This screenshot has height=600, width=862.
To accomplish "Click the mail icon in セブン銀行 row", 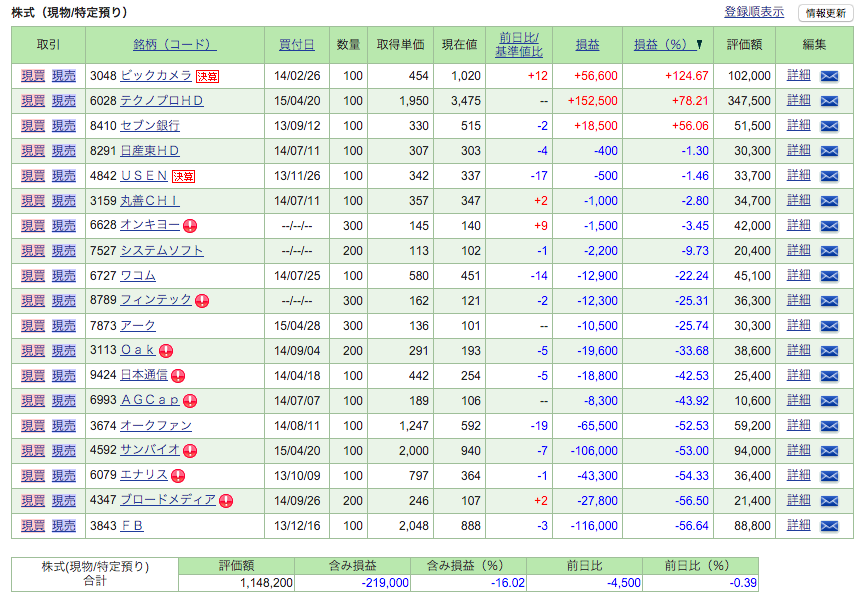I will 829,126.
